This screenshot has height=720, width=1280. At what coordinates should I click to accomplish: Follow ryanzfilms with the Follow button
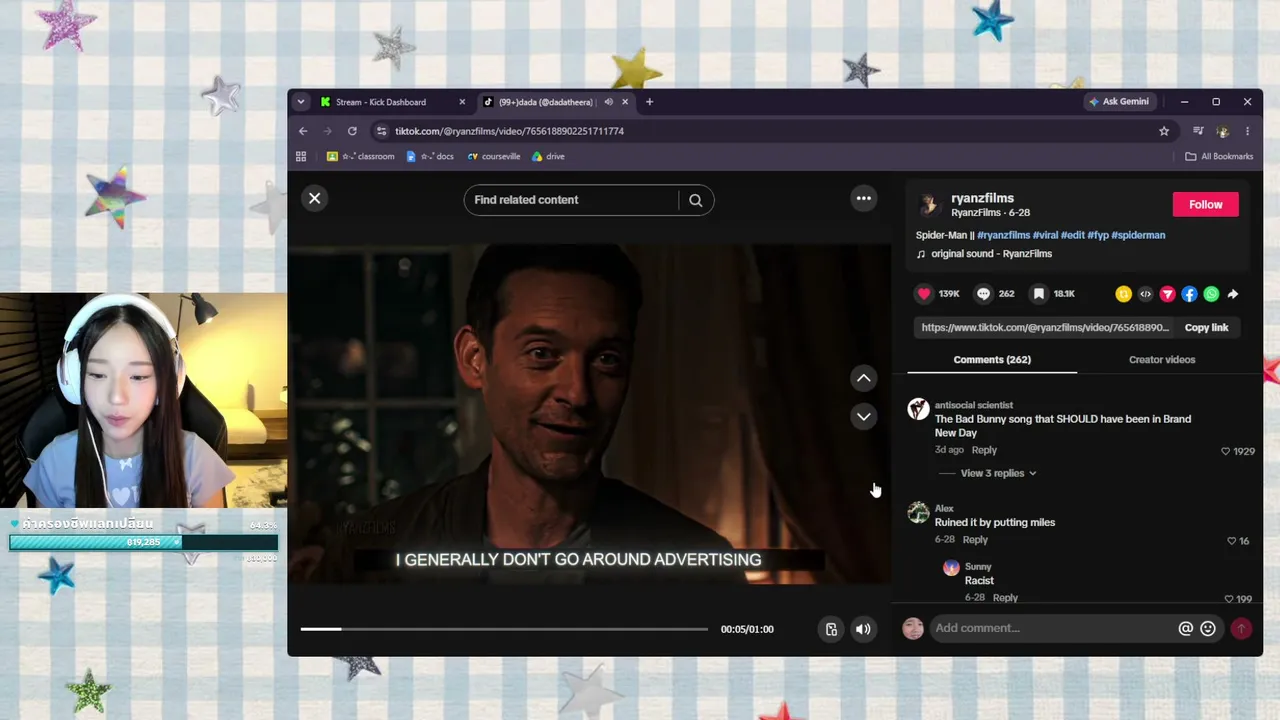click(1205, 204)
